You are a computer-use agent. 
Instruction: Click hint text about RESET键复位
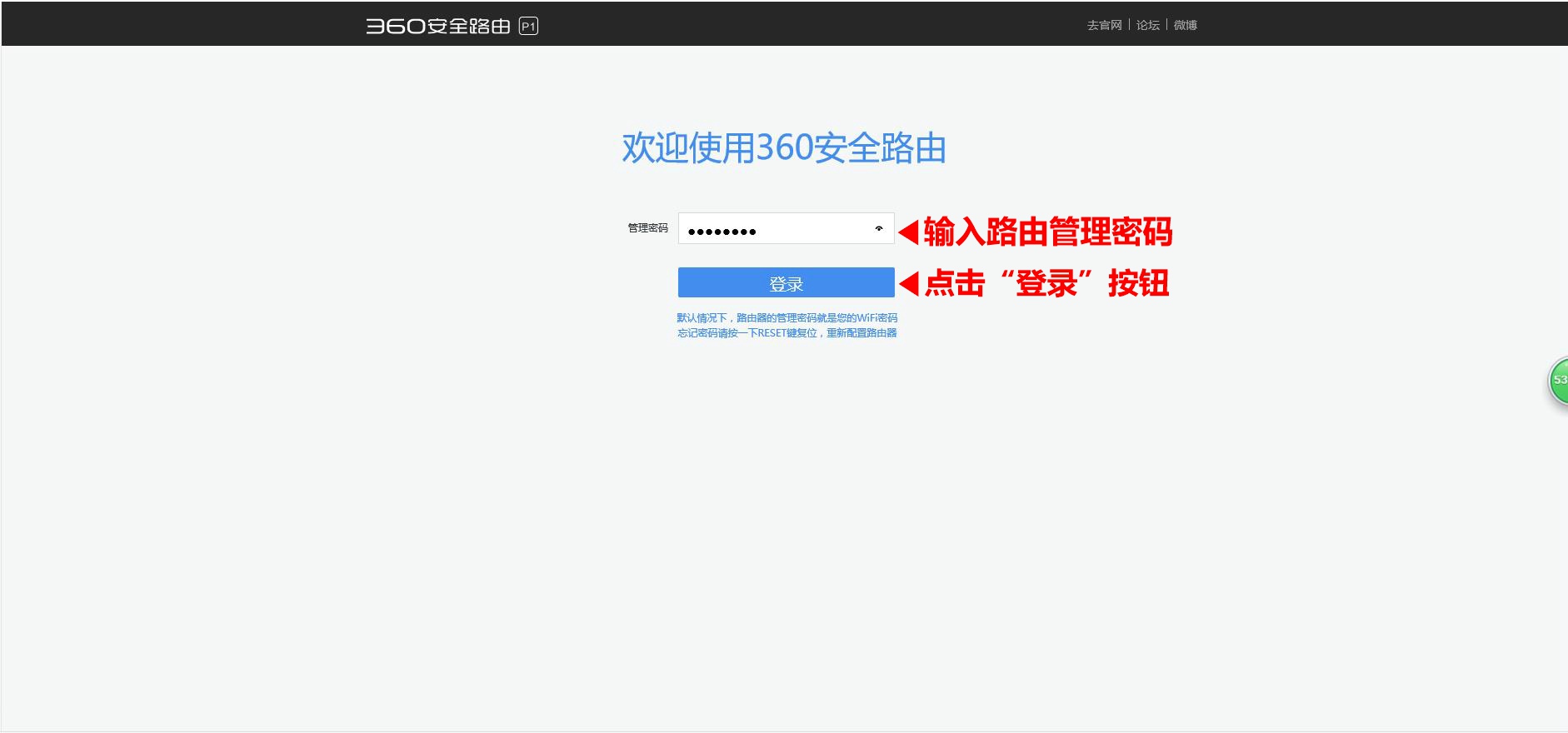pyautogui.click(x=786, y=332)
